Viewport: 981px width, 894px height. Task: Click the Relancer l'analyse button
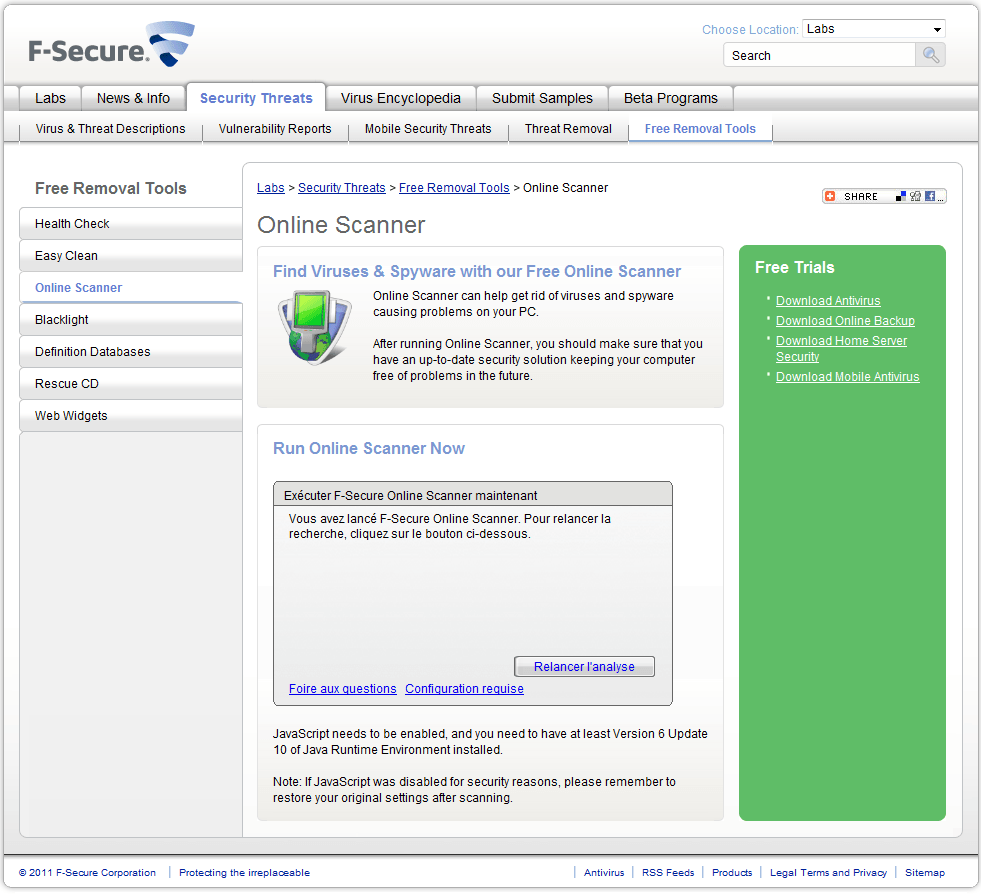point(584,666)
